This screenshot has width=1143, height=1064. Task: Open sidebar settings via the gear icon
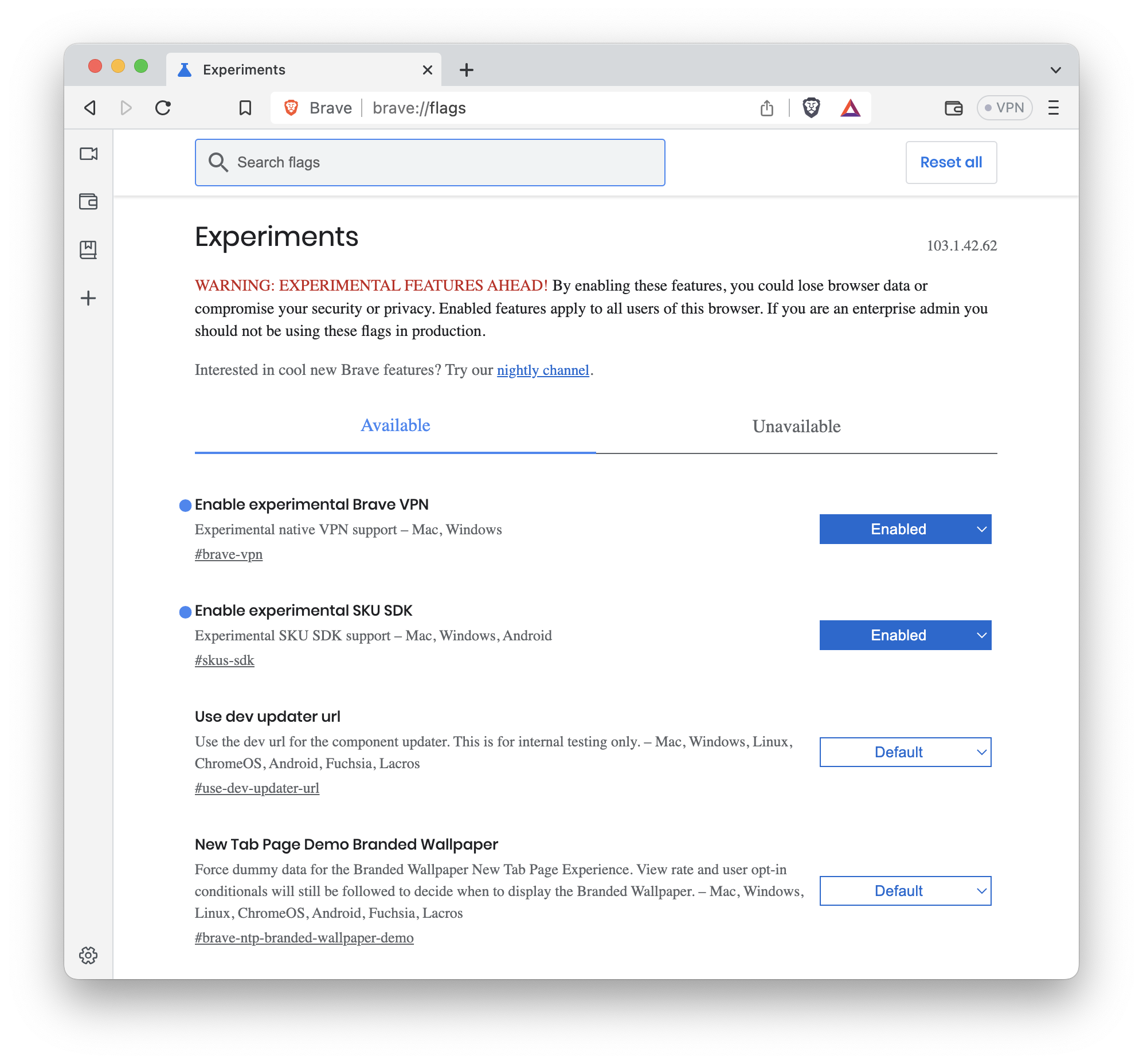click(88, 955)
